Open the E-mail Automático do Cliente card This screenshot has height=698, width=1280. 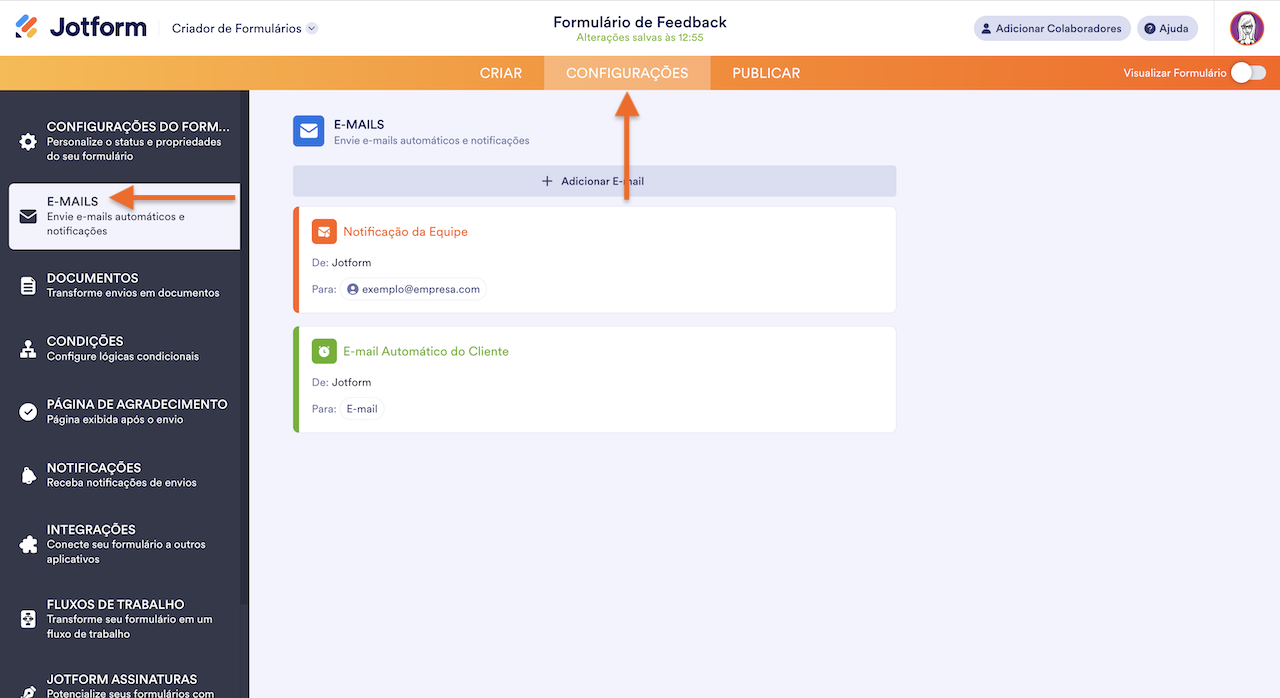click(595, 379)
